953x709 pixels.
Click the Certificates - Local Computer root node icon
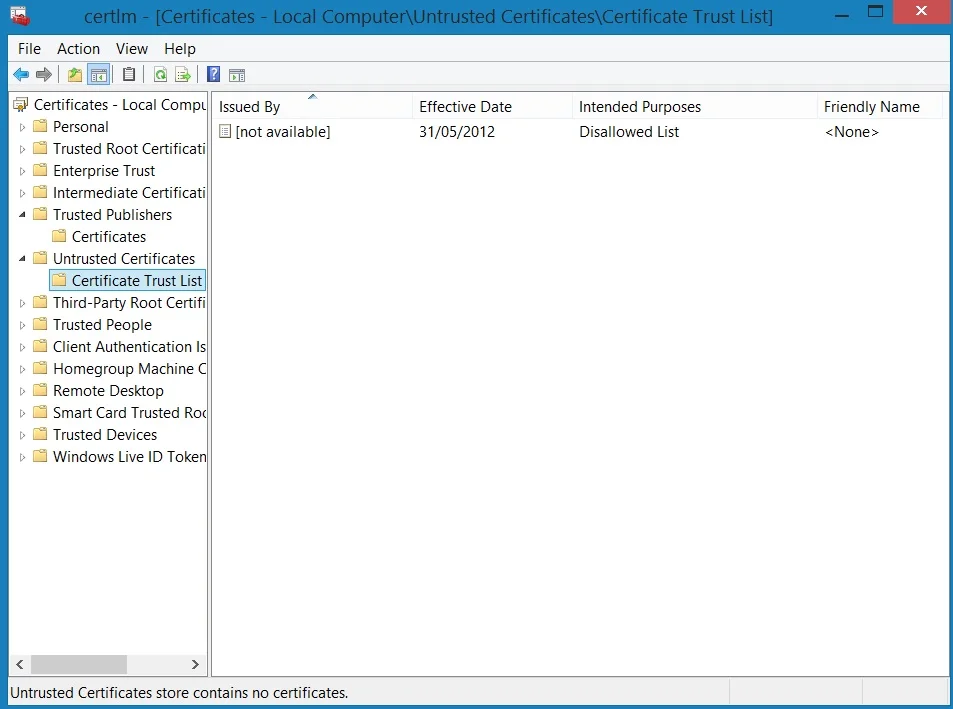[21, 105]
